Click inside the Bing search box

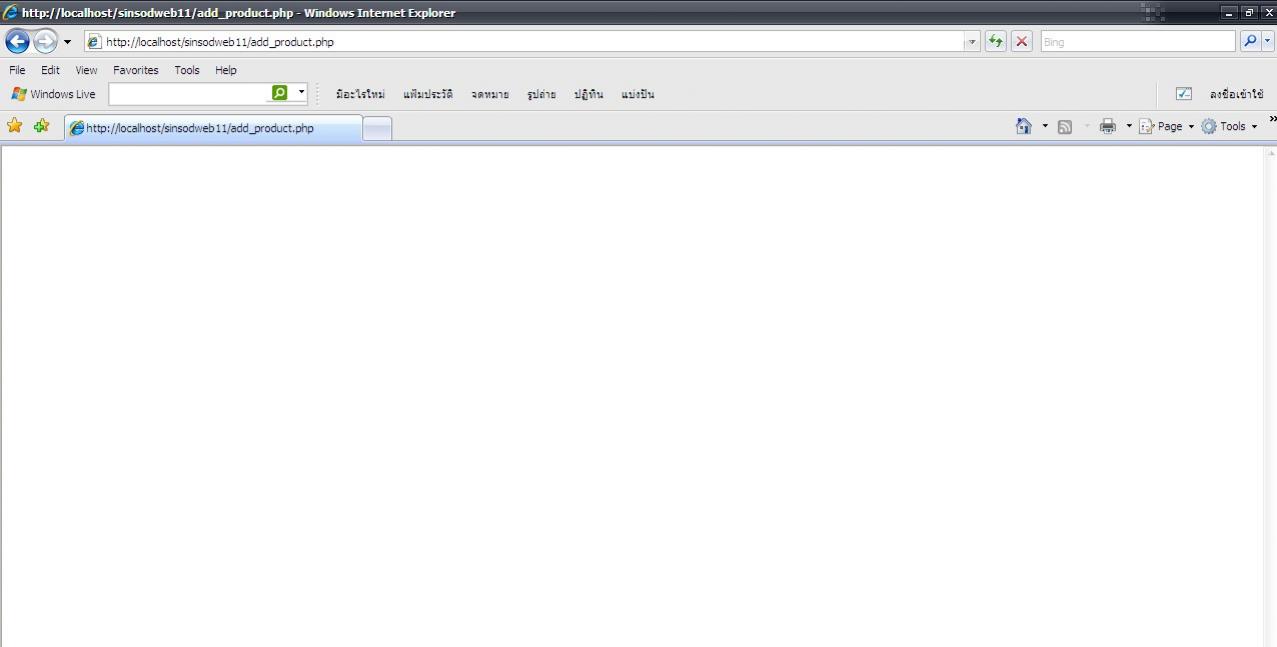pyautogui.click(x=1137, y=42)
